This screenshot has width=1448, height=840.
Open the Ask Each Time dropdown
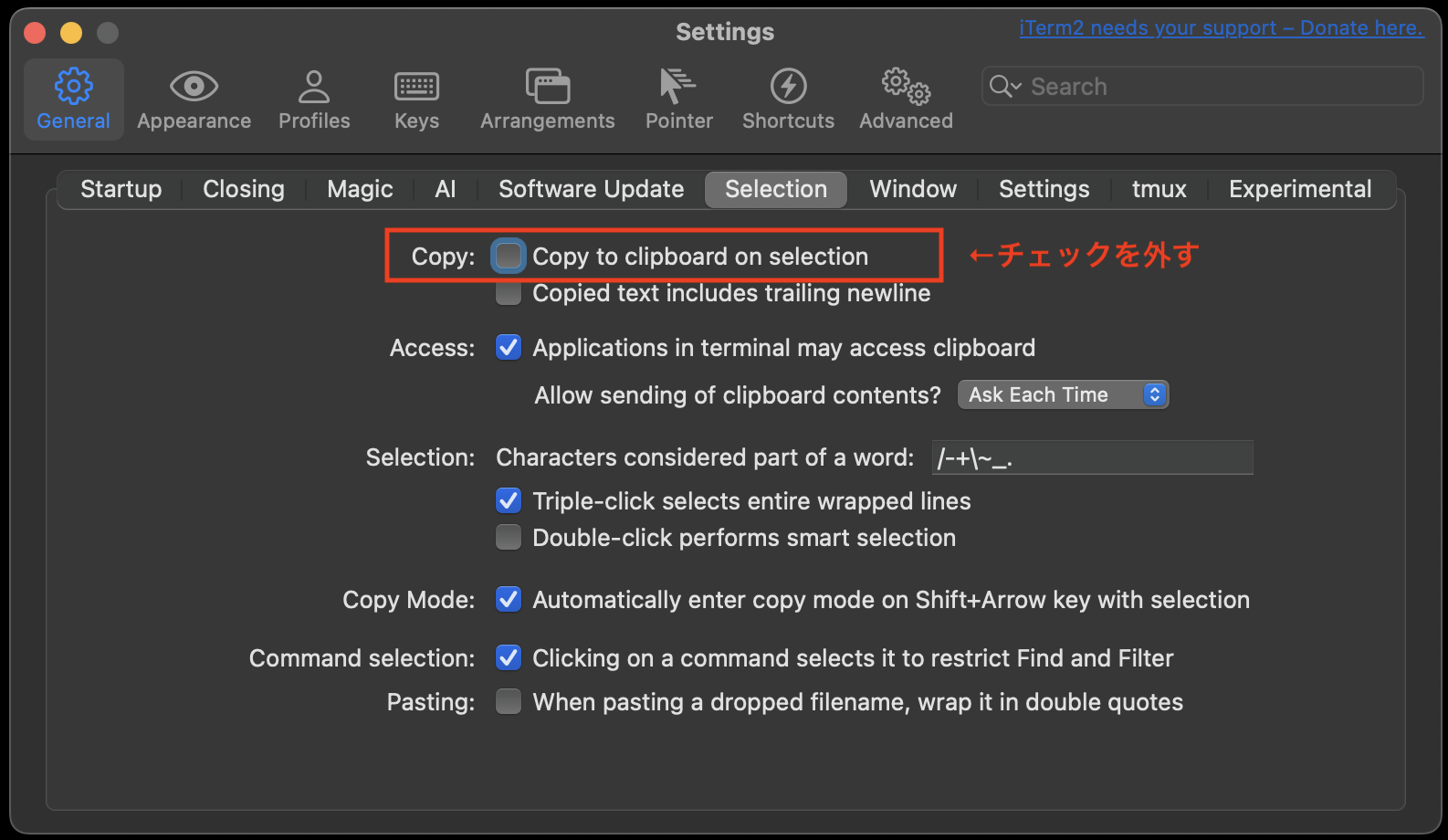[1063, 394]
